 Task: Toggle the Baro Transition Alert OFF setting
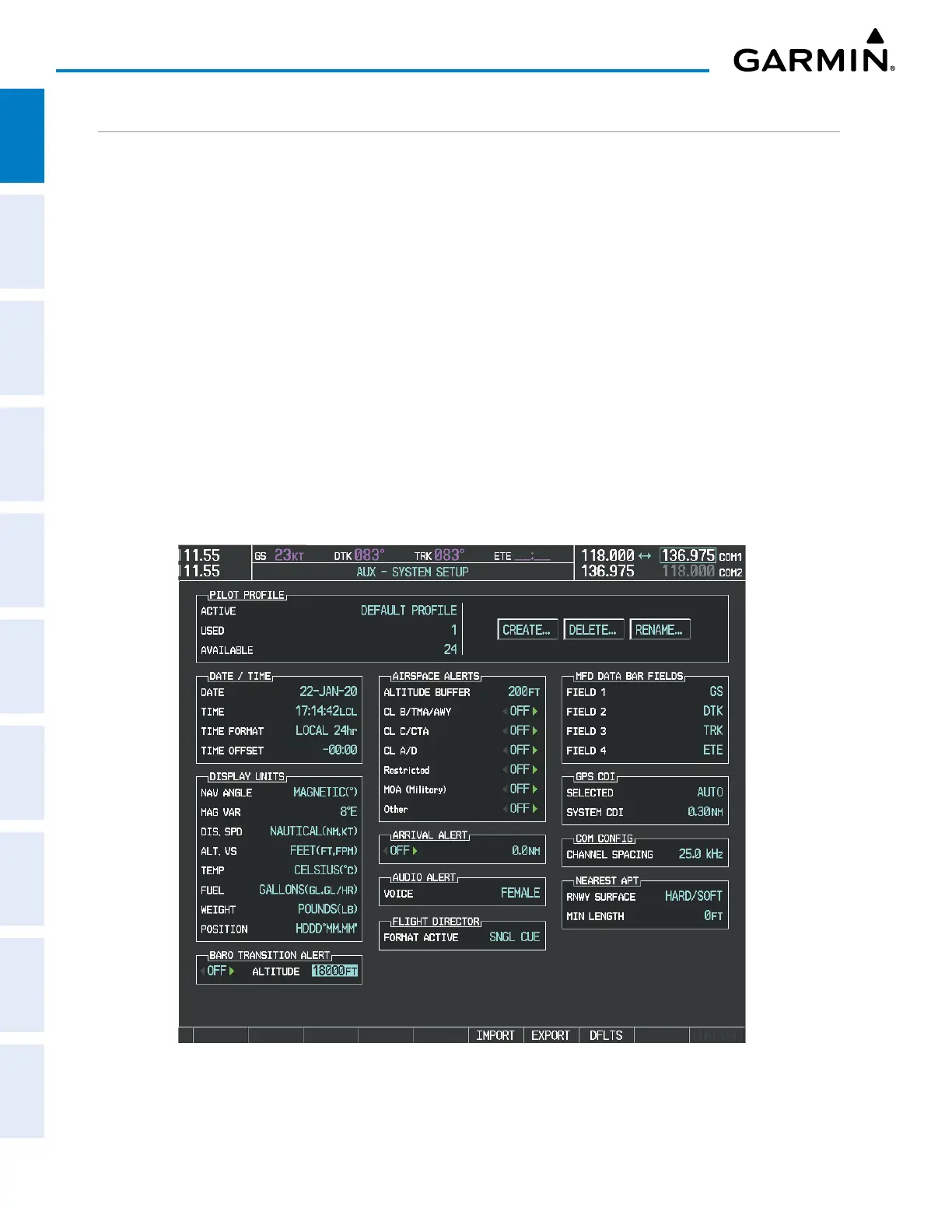tap(218, 971)
